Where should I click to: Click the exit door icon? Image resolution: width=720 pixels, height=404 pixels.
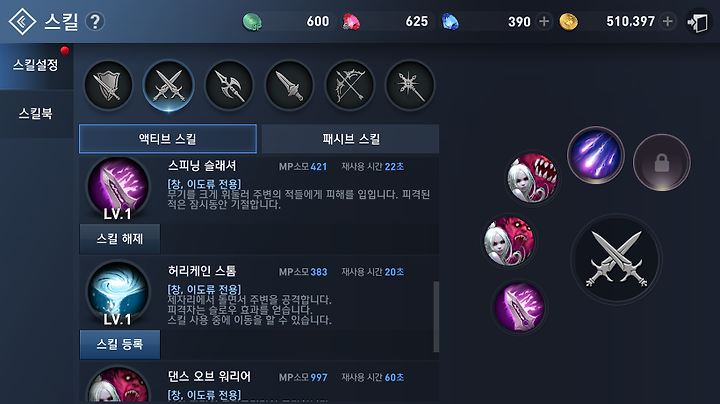coord(698,22)
